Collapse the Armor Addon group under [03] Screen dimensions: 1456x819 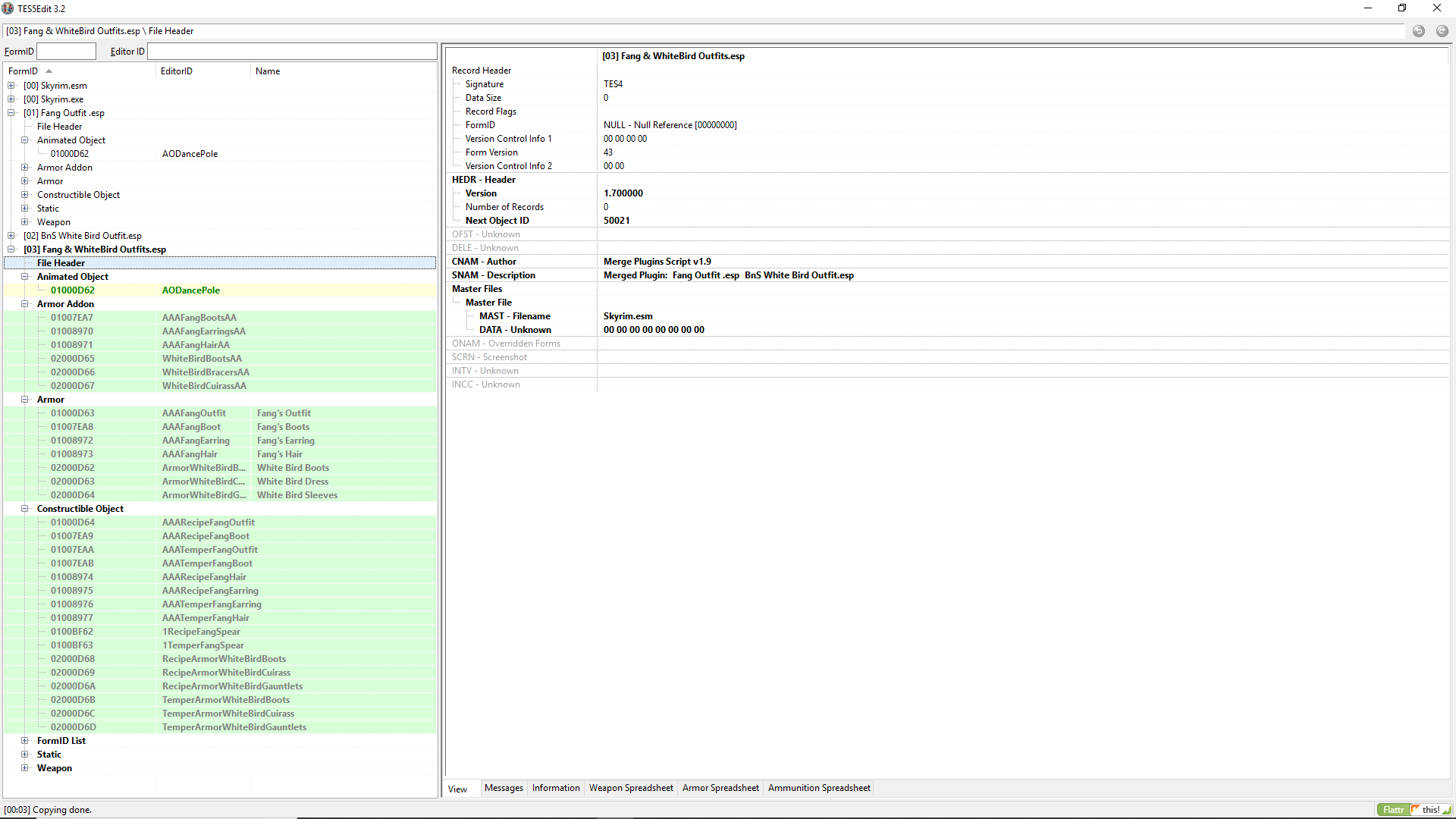(25, 304)
